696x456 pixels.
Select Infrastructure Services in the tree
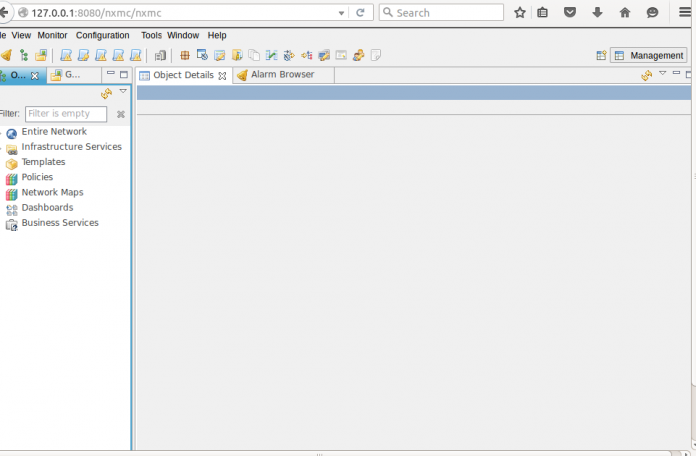(x=71, y=147)
